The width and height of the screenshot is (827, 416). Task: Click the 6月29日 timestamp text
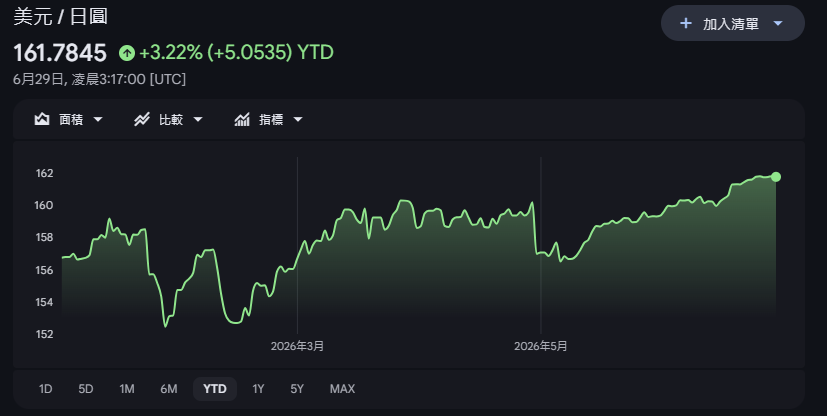(x=100, y=79)
